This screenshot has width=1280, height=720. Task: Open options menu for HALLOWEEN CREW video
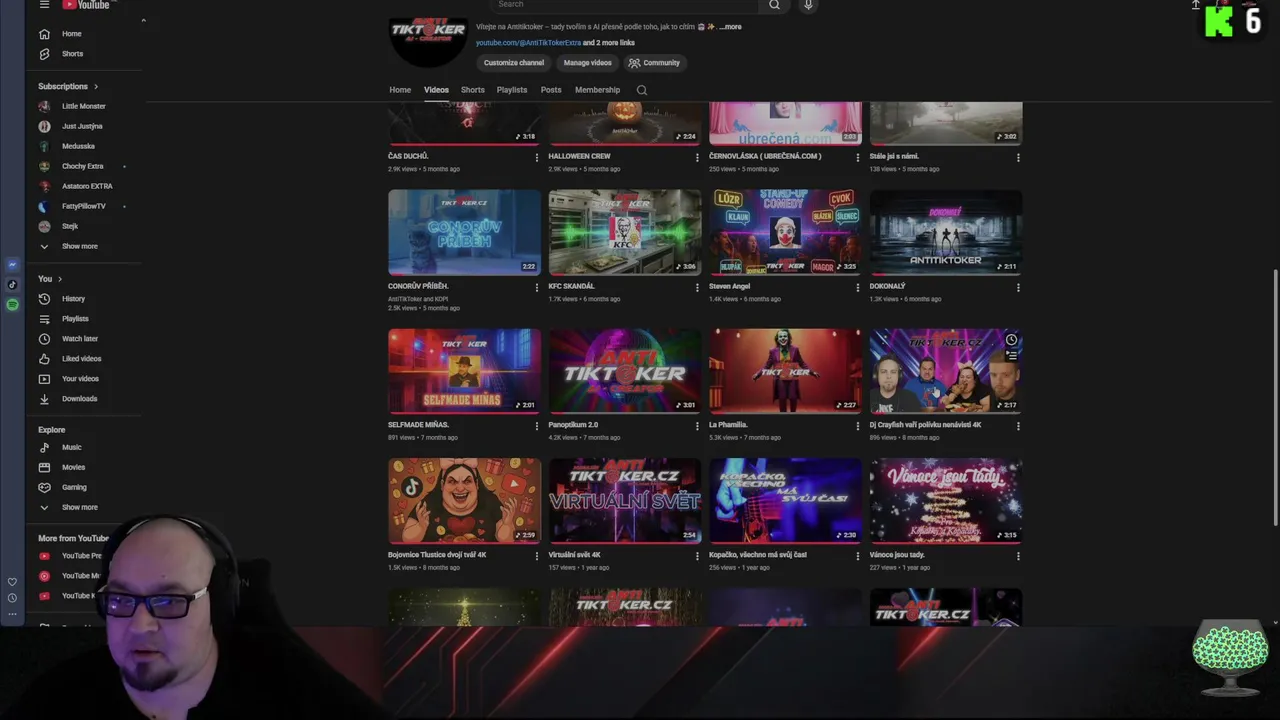[x=697, y=158]
